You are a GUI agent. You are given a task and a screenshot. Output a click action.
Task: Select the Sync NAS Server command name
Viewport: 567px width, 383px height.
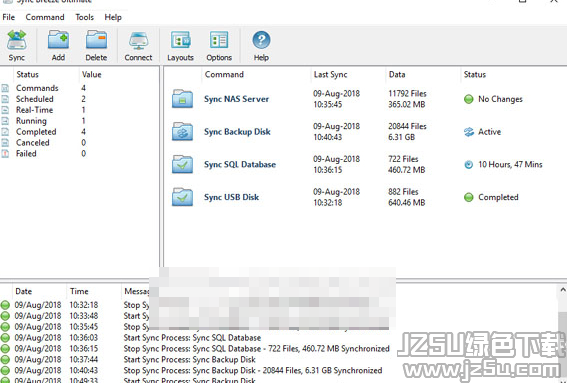tap(236, 99)
